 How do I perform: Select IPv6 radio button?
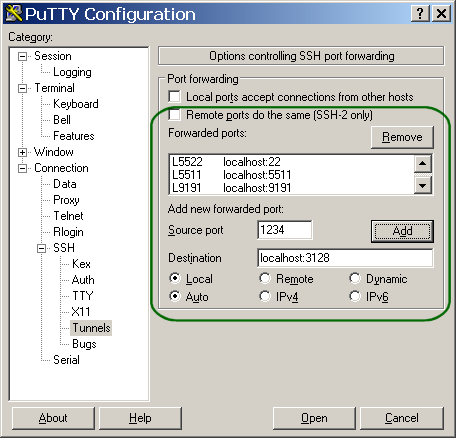355,296
